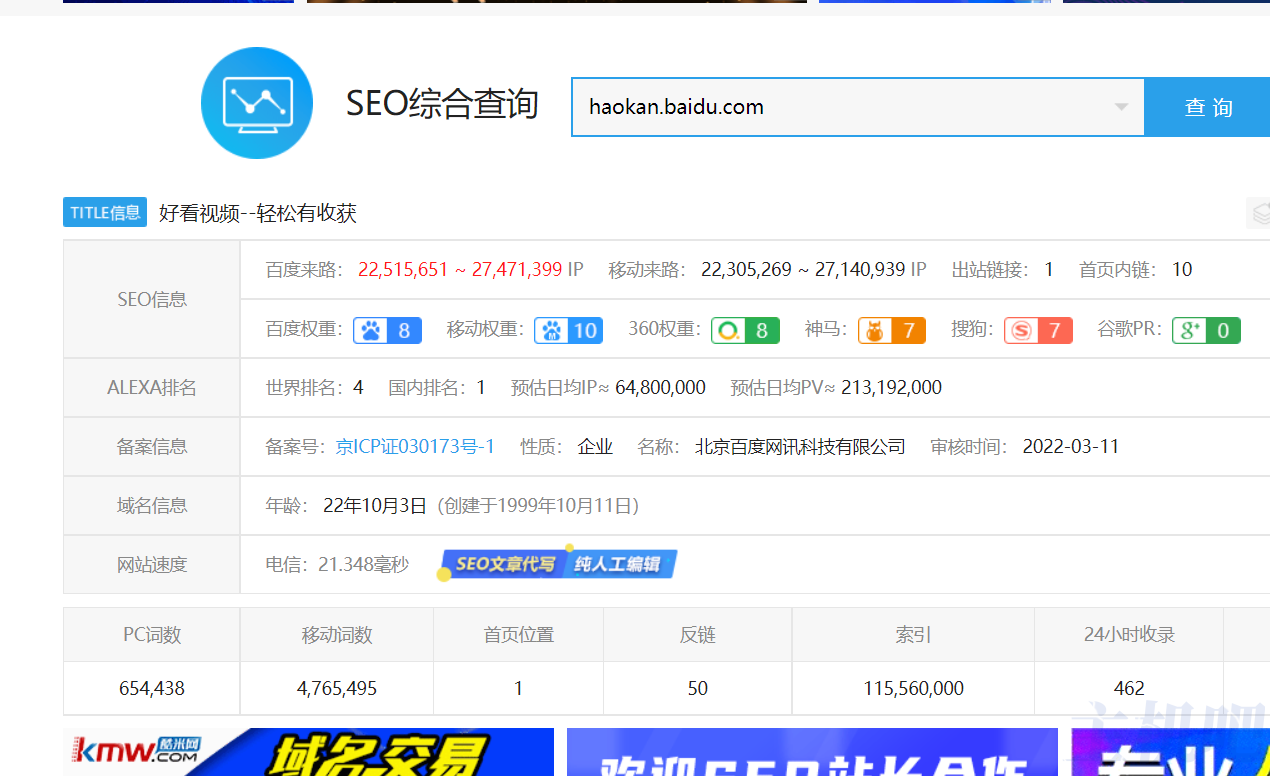1270x776 pixels.
Task: Click the SEO信息 row label
Action: [152, 299]
